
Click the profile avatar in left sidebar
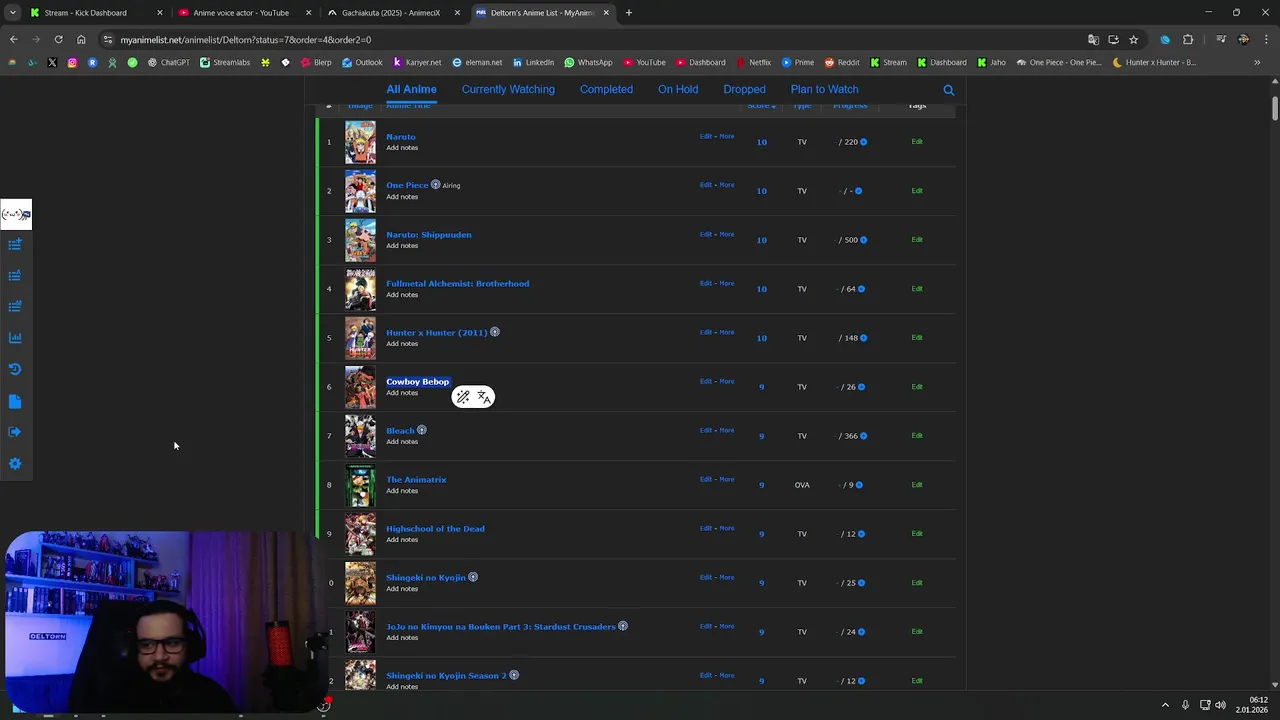click(x=16, y=214)
